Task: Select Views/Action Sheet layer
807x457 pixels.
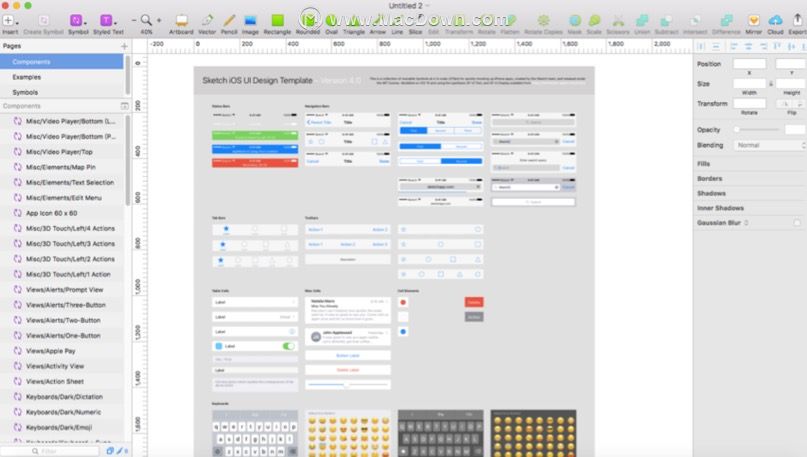Action: [55, 381]
